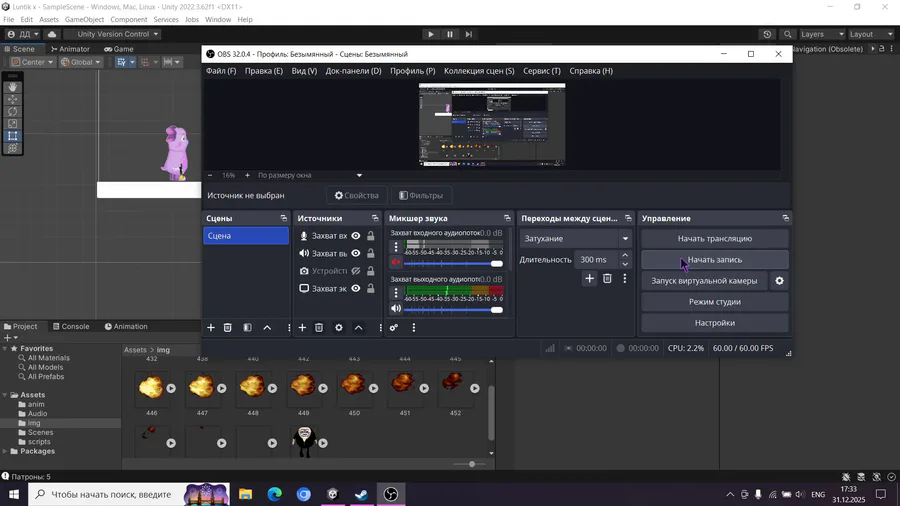
Task: Adjust output audio capture volume slider
Action: pyautogui.click(x=453, y=310)
